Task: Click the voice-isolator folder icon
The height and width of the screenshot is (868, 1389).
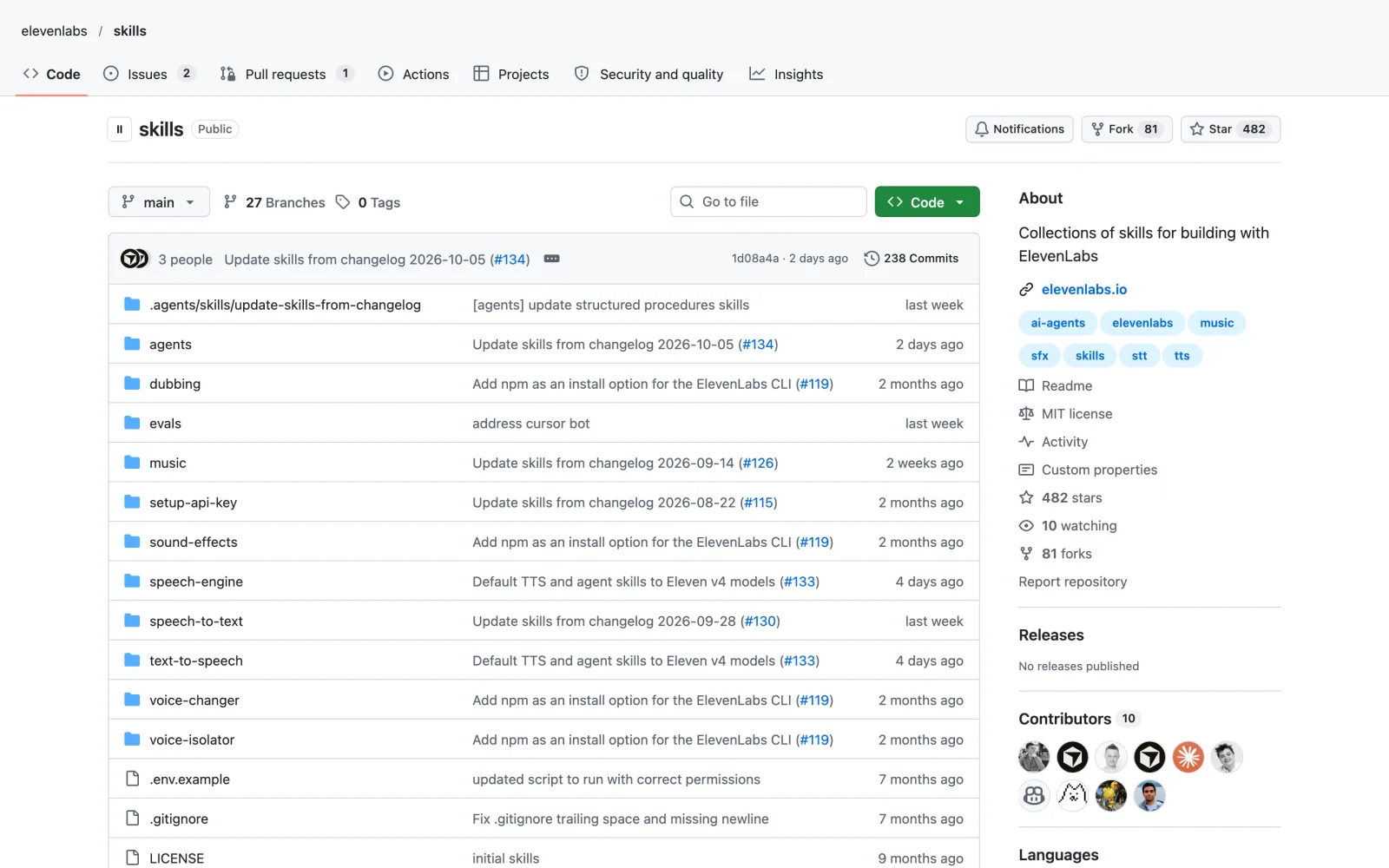Action: [x=132, y=739]
